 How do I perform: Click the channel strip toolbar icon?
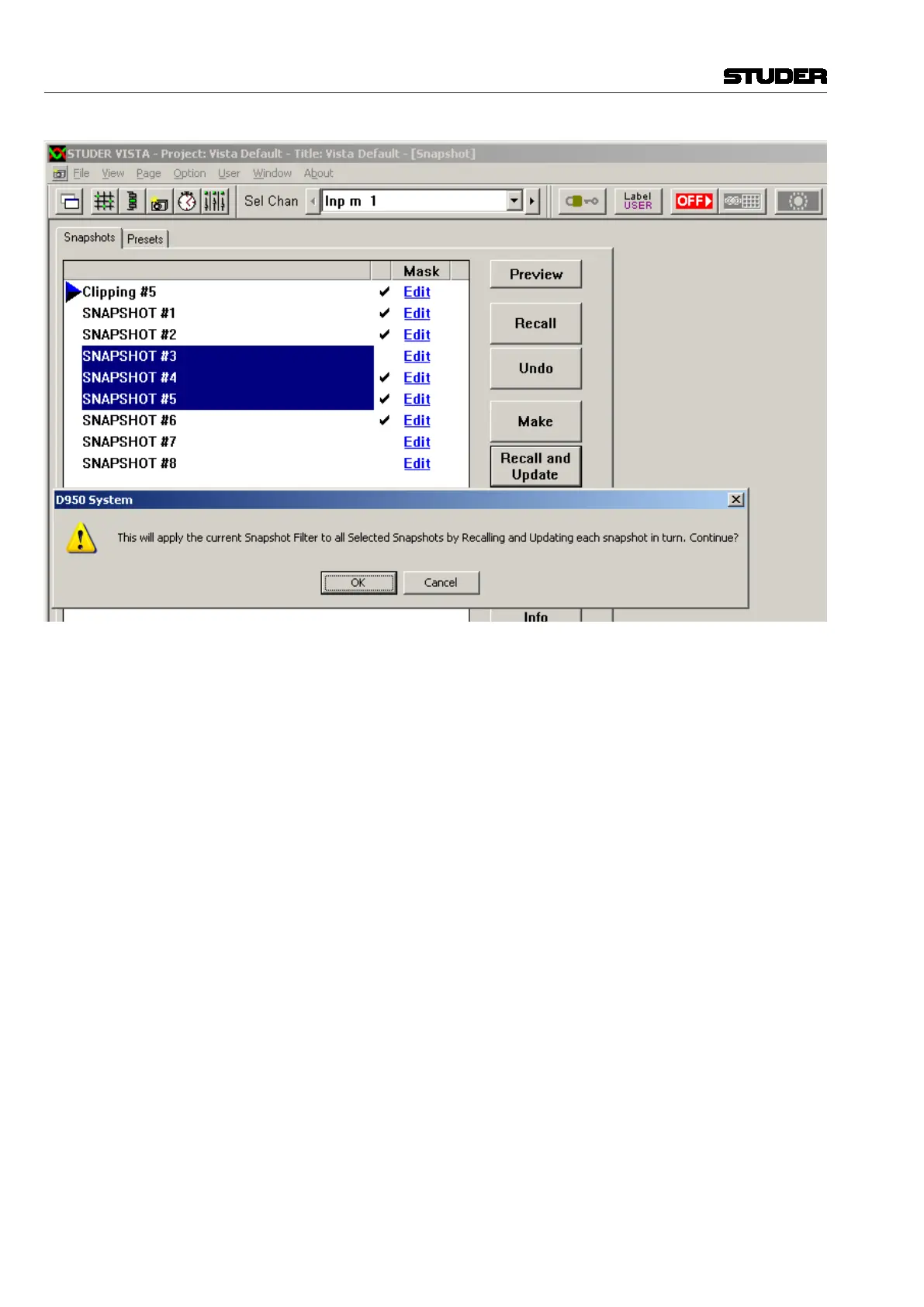click(132, 202)
